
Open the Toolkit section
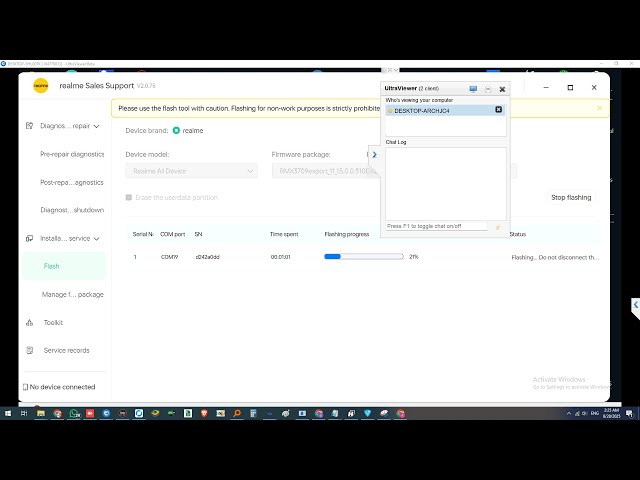[x=53, y=322]
